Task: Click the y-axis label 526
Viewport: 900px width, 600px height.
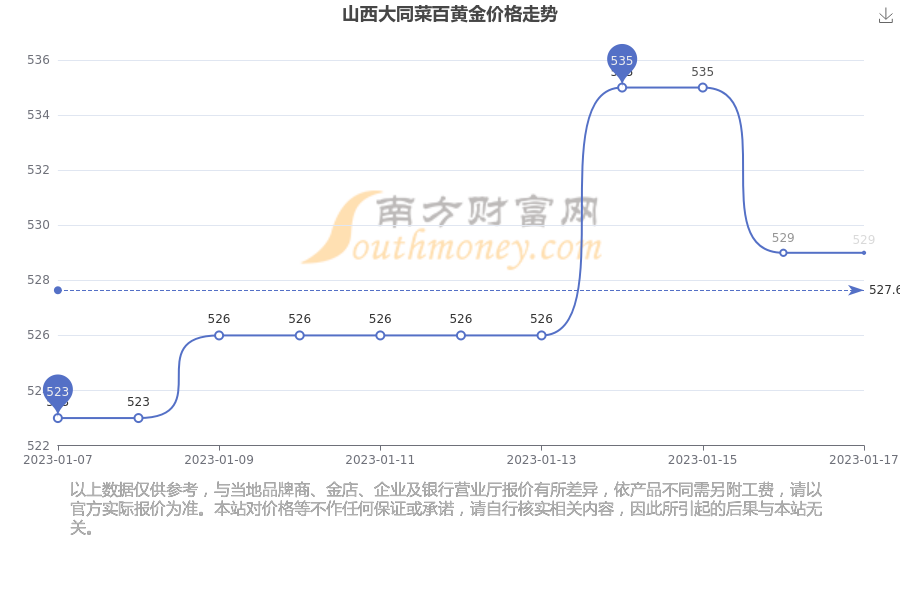Action: 38,335
